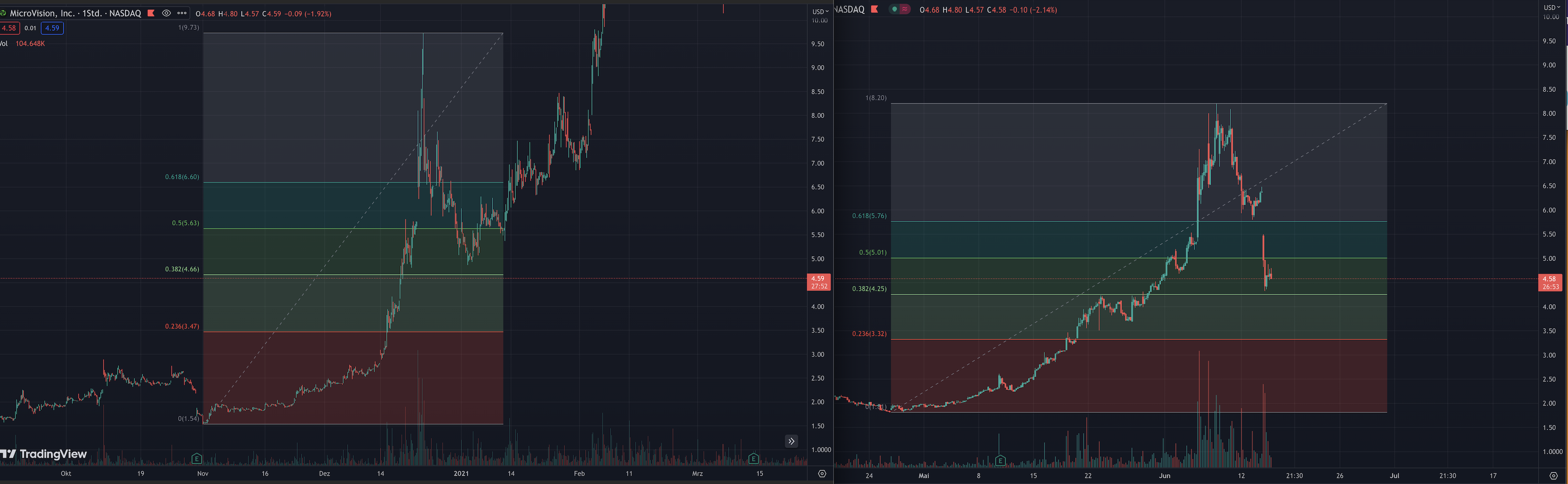Click the Dez label on time axis

click(x=324, y=473)
